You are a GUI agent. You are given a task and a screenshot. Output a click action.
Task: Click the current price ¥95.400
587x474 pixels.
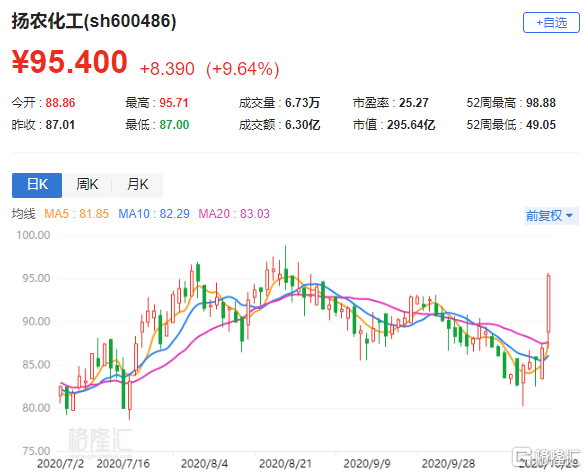[70, 62]
